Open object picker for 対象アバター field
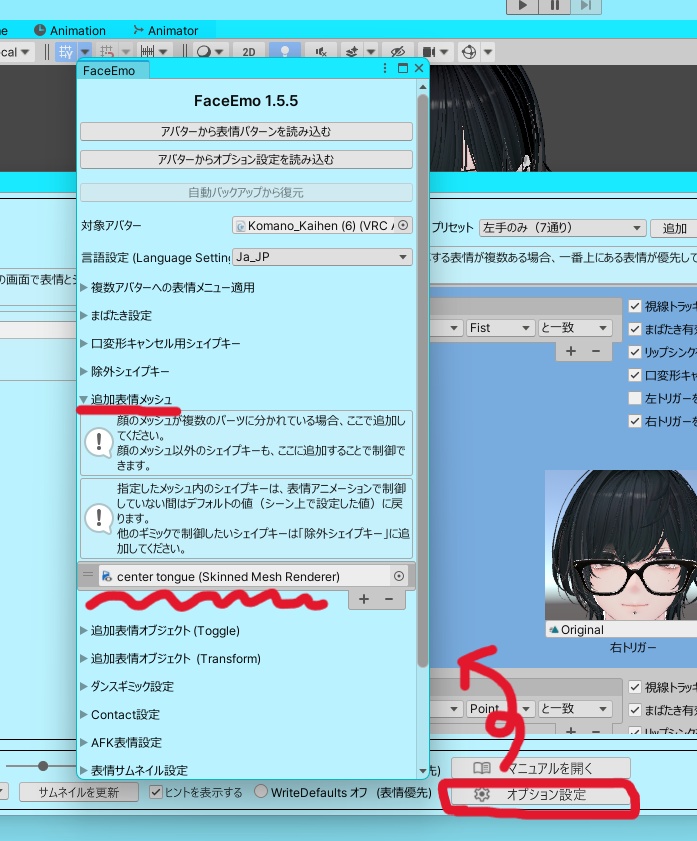Image resolution: width=697 pixels, height=841 pixels. (404, 225)
